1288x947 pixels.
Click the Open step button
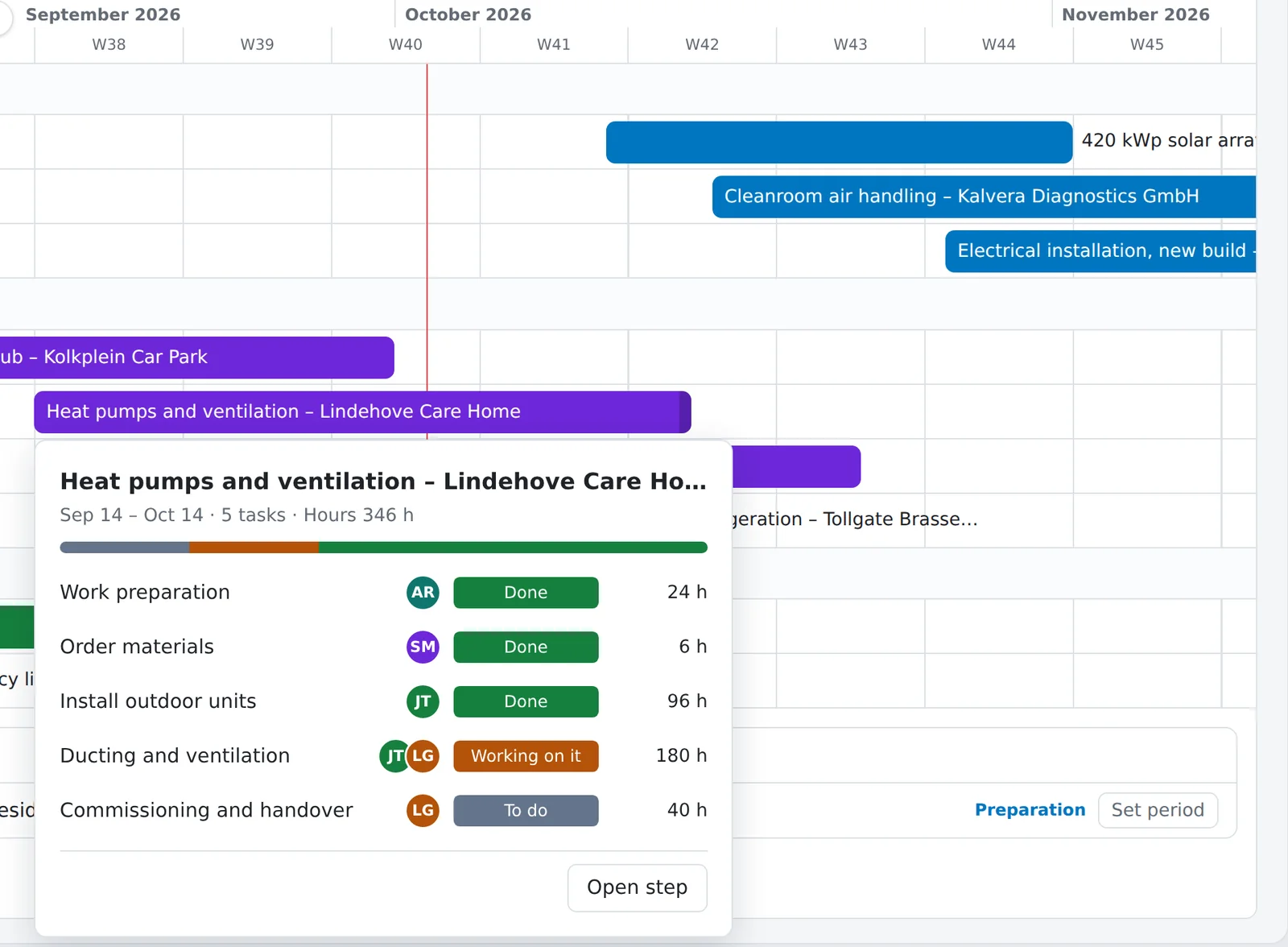pos(638,888)
